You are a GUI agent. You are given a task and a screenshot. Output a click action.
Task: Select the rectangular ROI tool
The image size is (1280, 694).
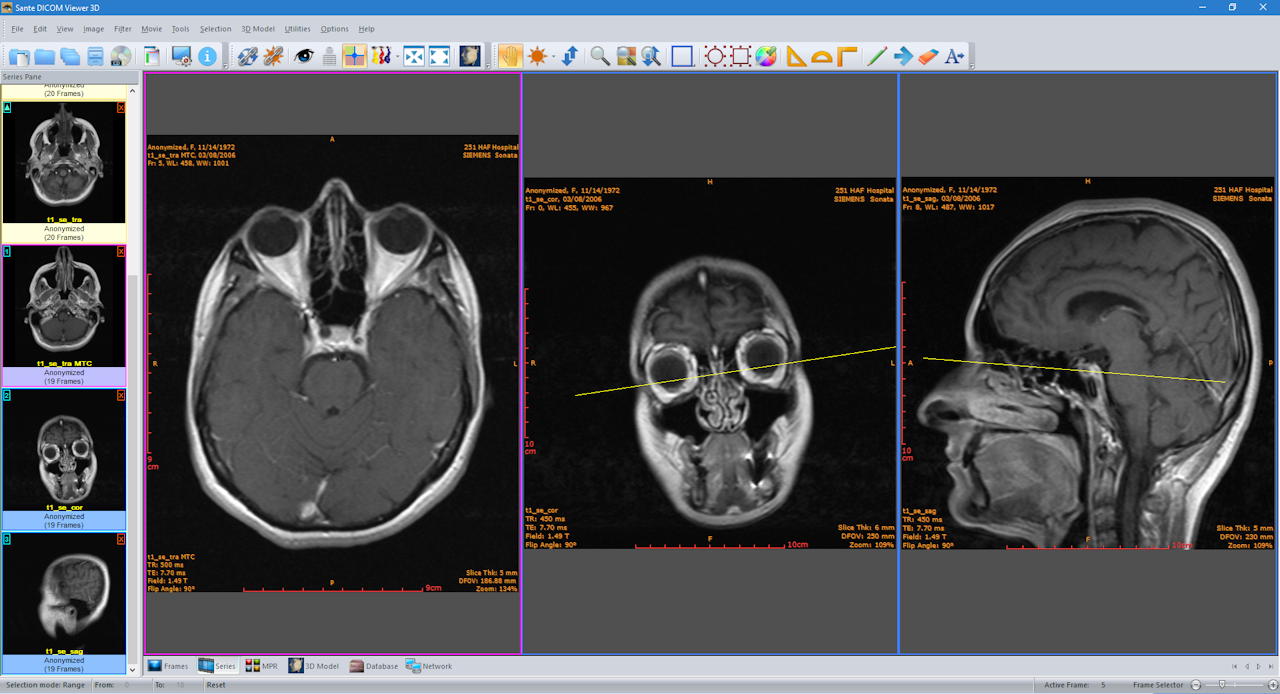click(x=741, y=57)
